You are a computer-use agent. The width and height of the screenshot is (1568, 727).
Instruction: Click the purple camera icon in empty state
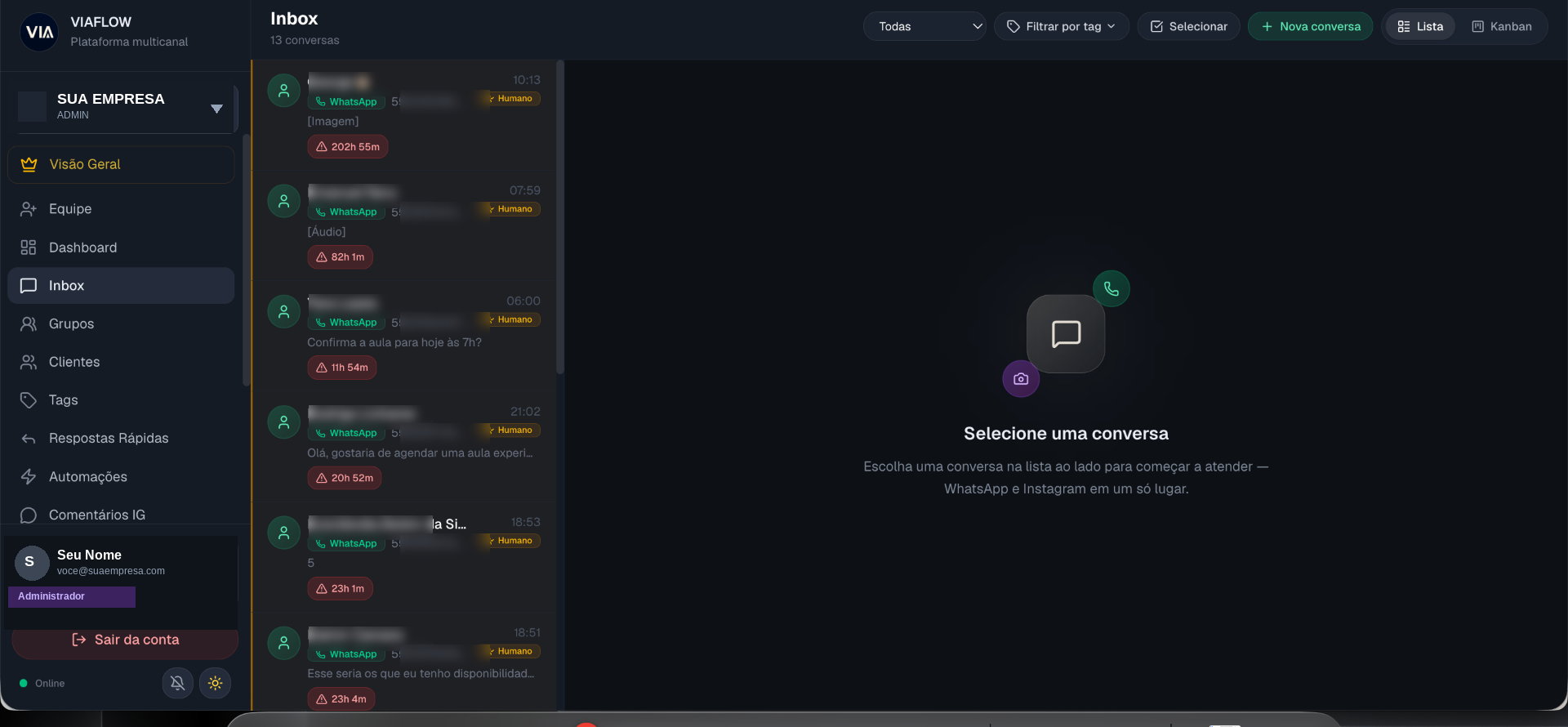coord(1021,379)
